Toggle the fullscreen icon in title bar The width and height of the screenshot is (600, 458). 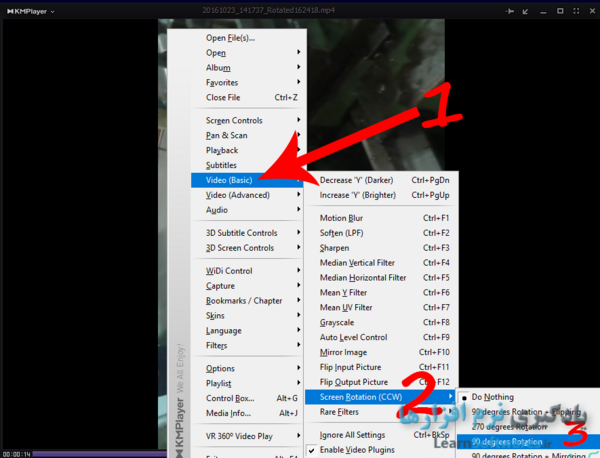(x=576, y=11)
